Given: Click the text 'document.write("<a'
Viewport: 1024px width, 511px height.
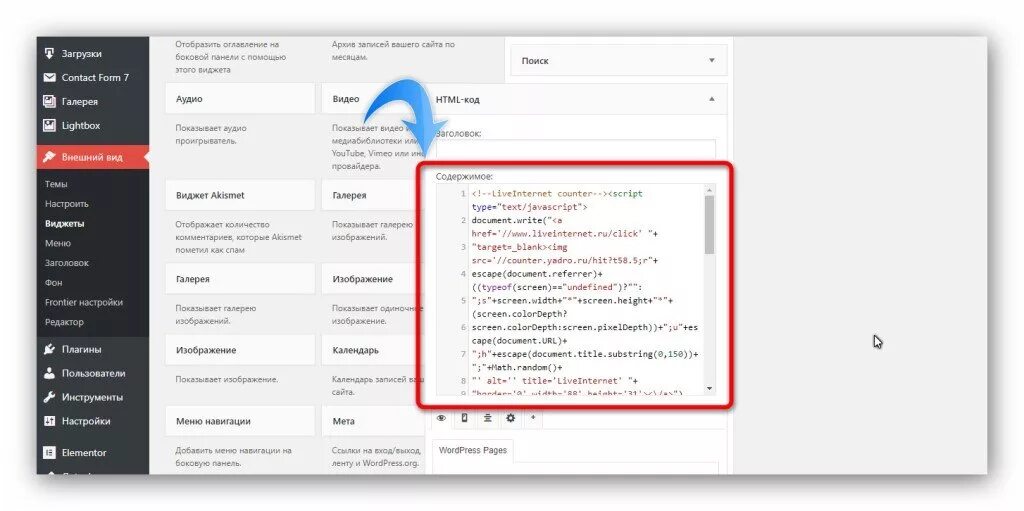Looking at the screenshot, I should coord(517,220).
